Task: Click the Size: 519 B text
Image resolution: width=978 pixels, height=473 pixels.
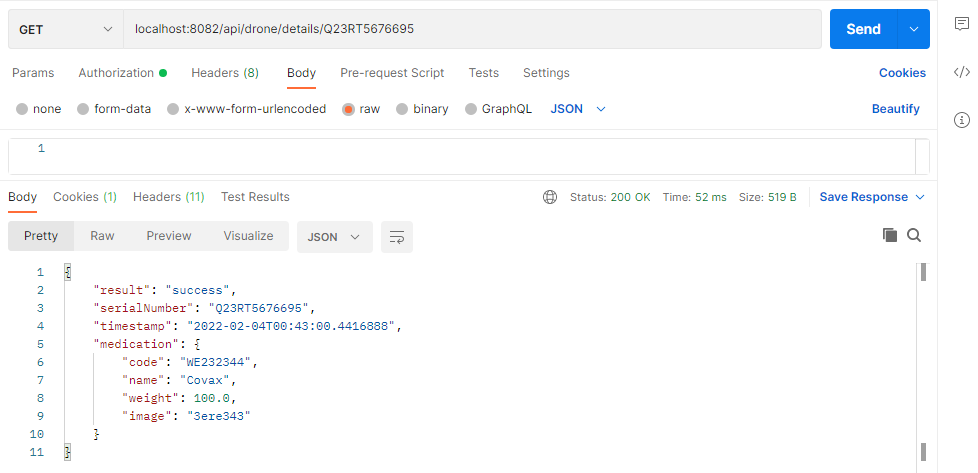Action: (767, 197)
